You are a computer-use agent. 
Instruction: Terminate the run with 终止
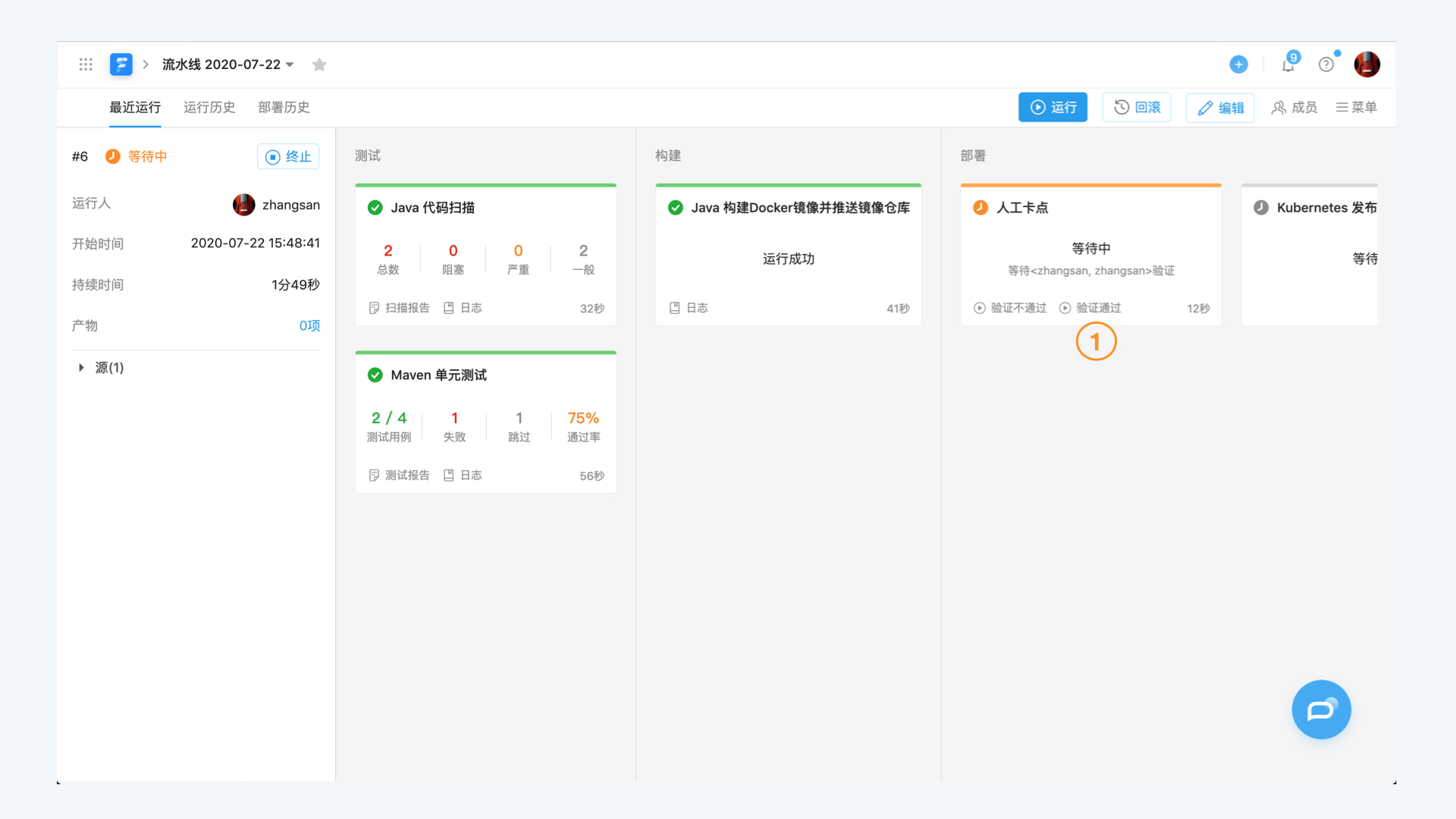[288, 157]
